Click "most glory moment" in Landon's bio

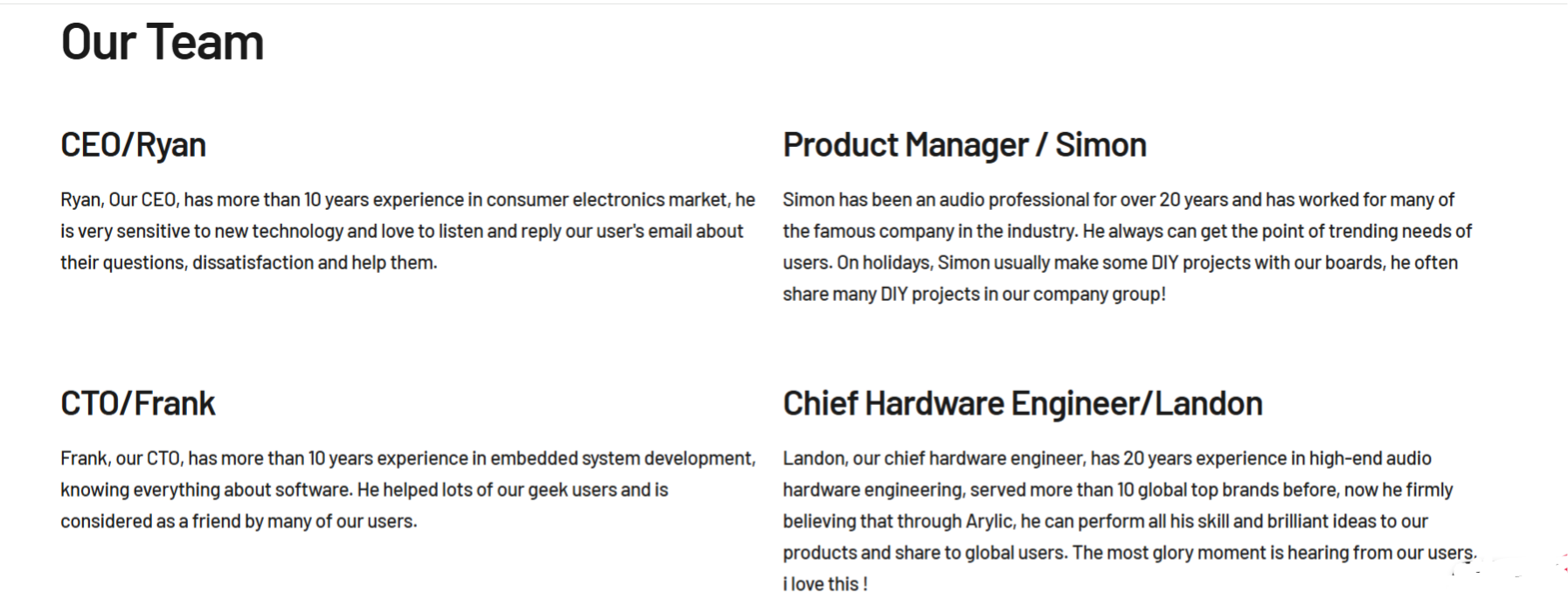pyautogui.click(x=1186, y=553)
